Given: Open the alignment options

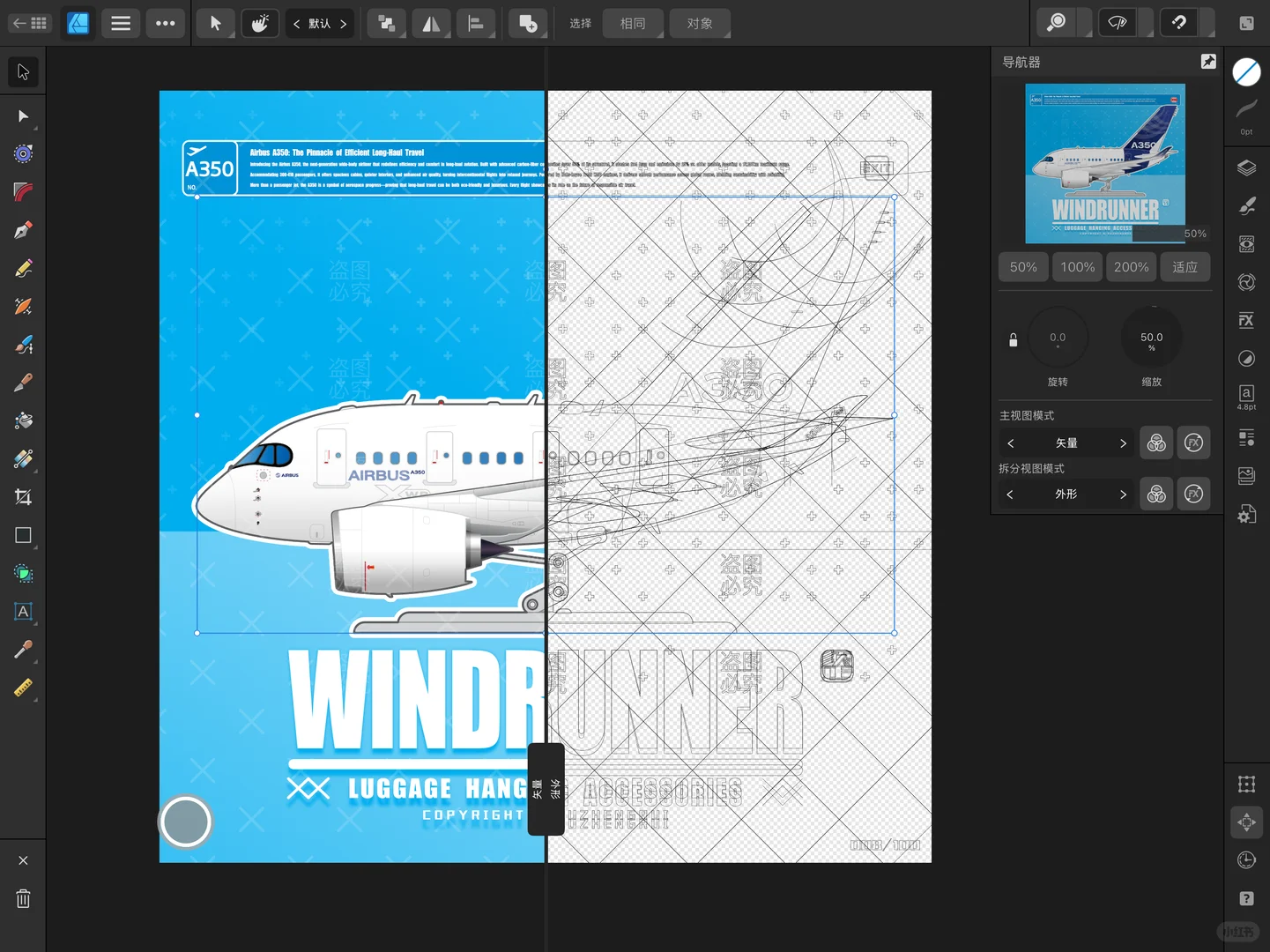Looking at the screenshot, I should [476, 23].
